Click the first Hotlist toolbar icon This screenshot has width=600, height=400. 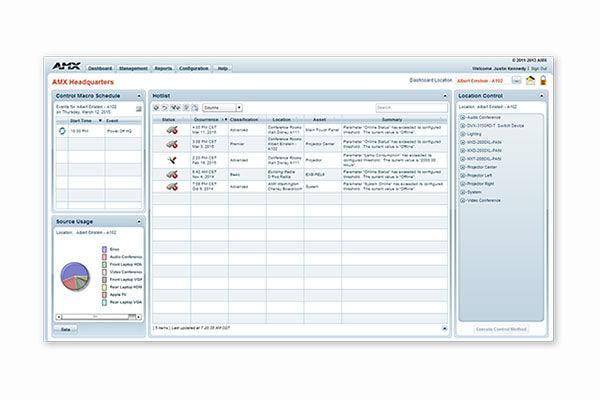click(156, 108)
